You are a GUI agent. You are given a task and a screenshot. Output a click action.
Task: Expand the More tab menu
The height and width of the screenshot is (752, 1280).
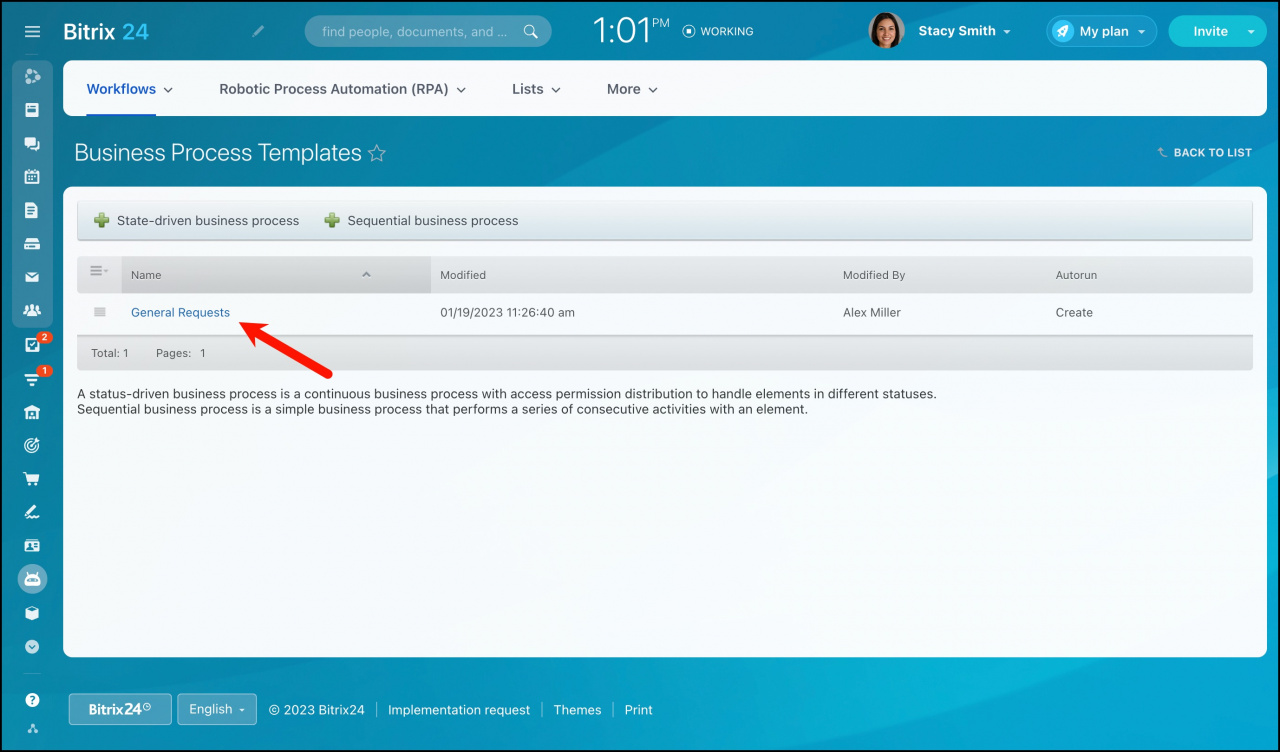[x=632, y=89]
